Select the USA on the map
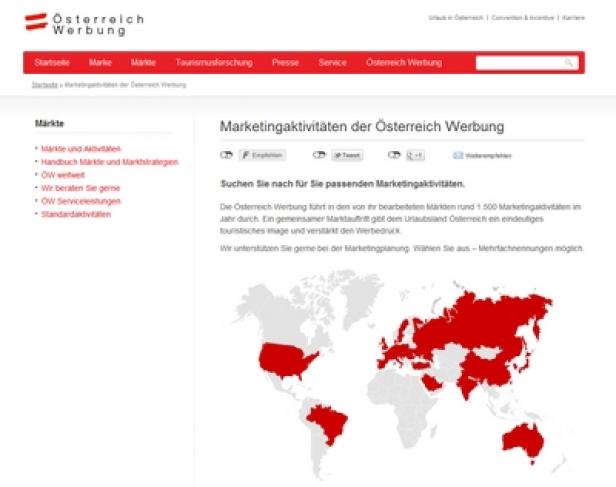Image resolution: width=616 pixels, height=487 pixels. click(x=285, y=359)
